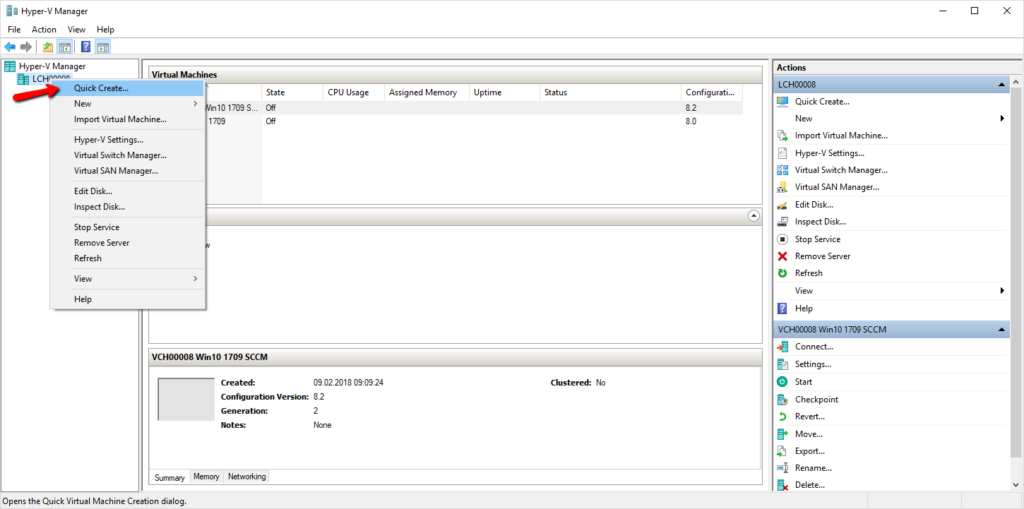The width and height of the screenshot is (1024, 509).
Task: Click the Connect icon for the VM
Action: tap(782, 346)
